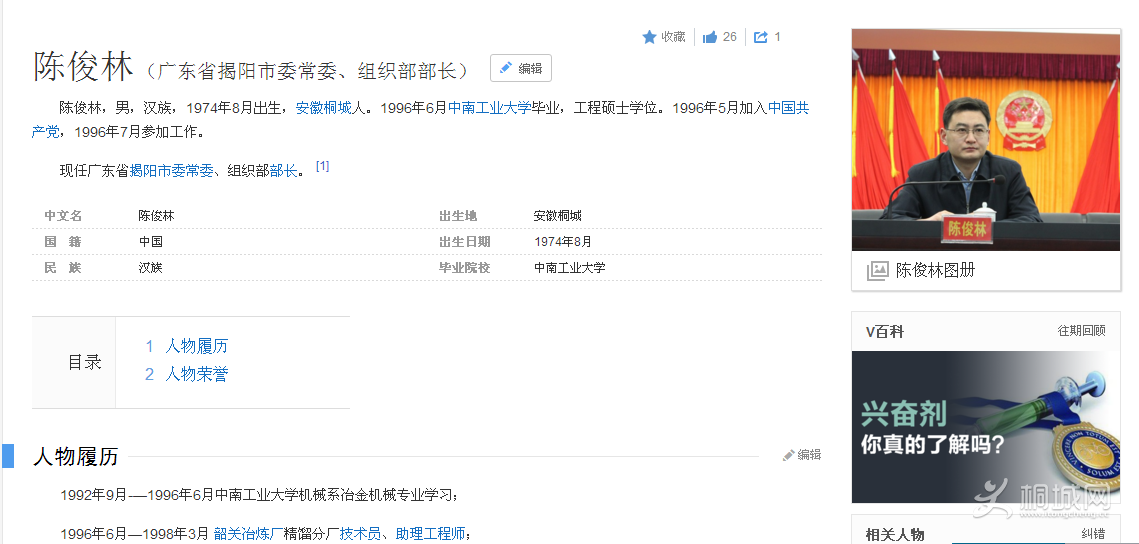Click the reference footnote [1]
Screen dimensions: 1139x544
click(x=322, y=166)
